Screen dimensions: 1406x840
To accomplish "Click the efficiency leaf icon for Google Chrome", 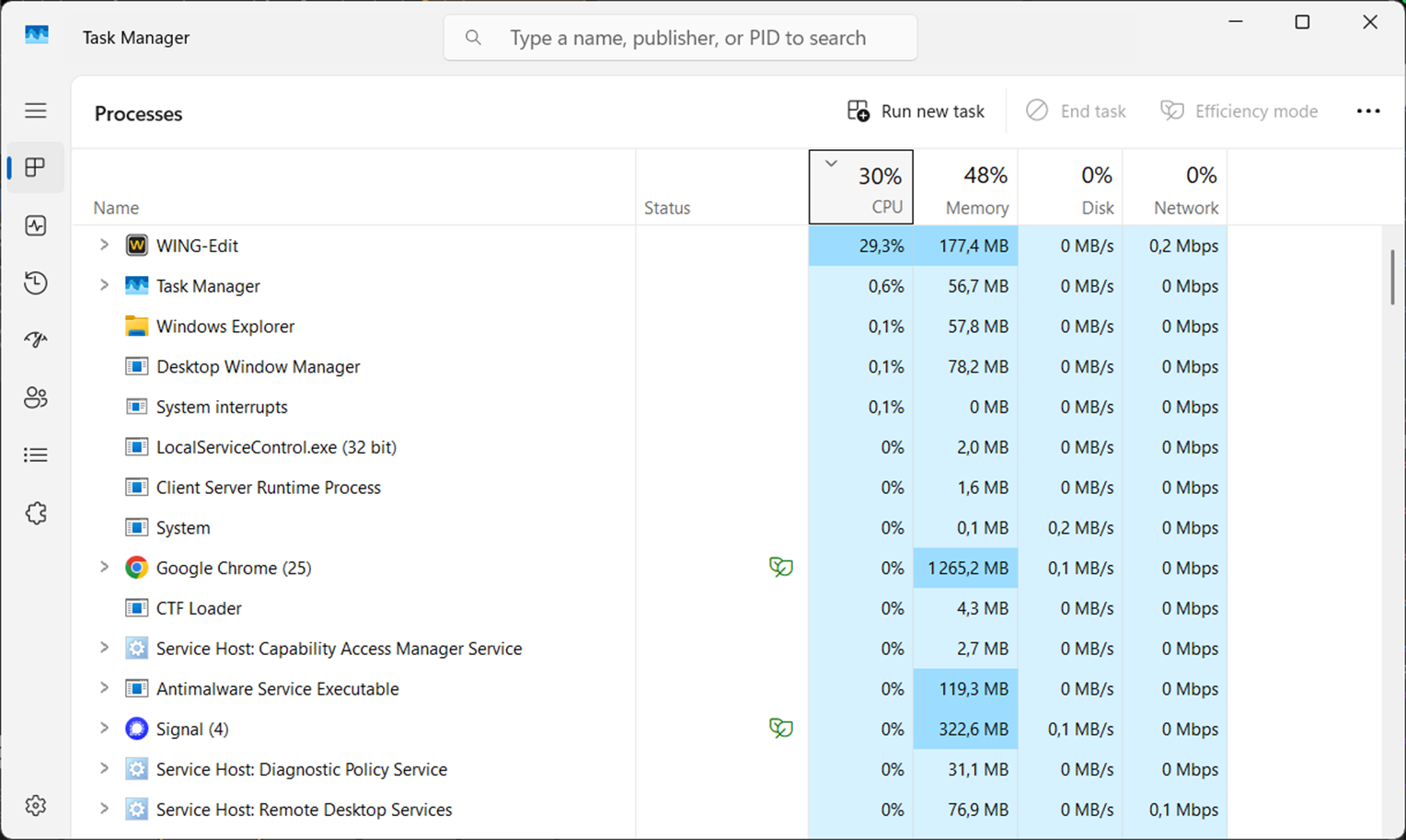I will coord(780,567).
